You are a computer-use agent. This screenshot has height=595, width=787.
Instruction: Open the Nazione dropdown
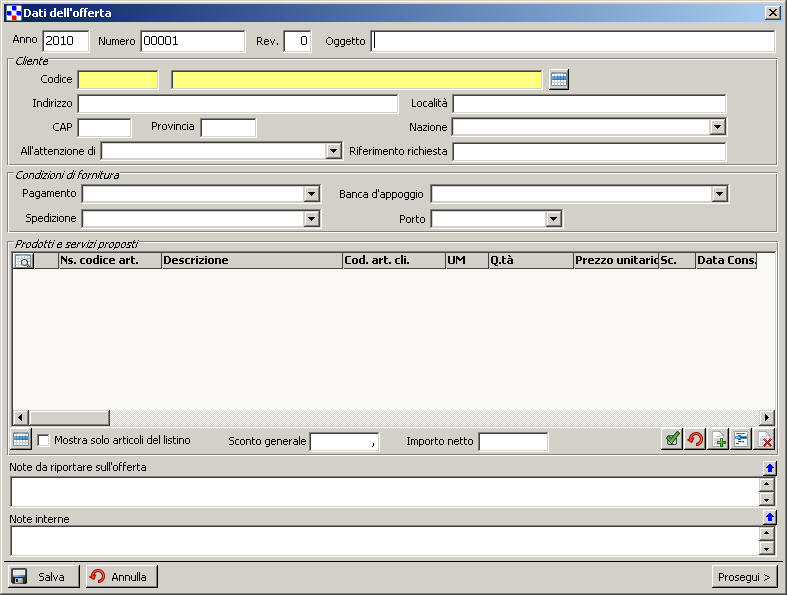717,127
